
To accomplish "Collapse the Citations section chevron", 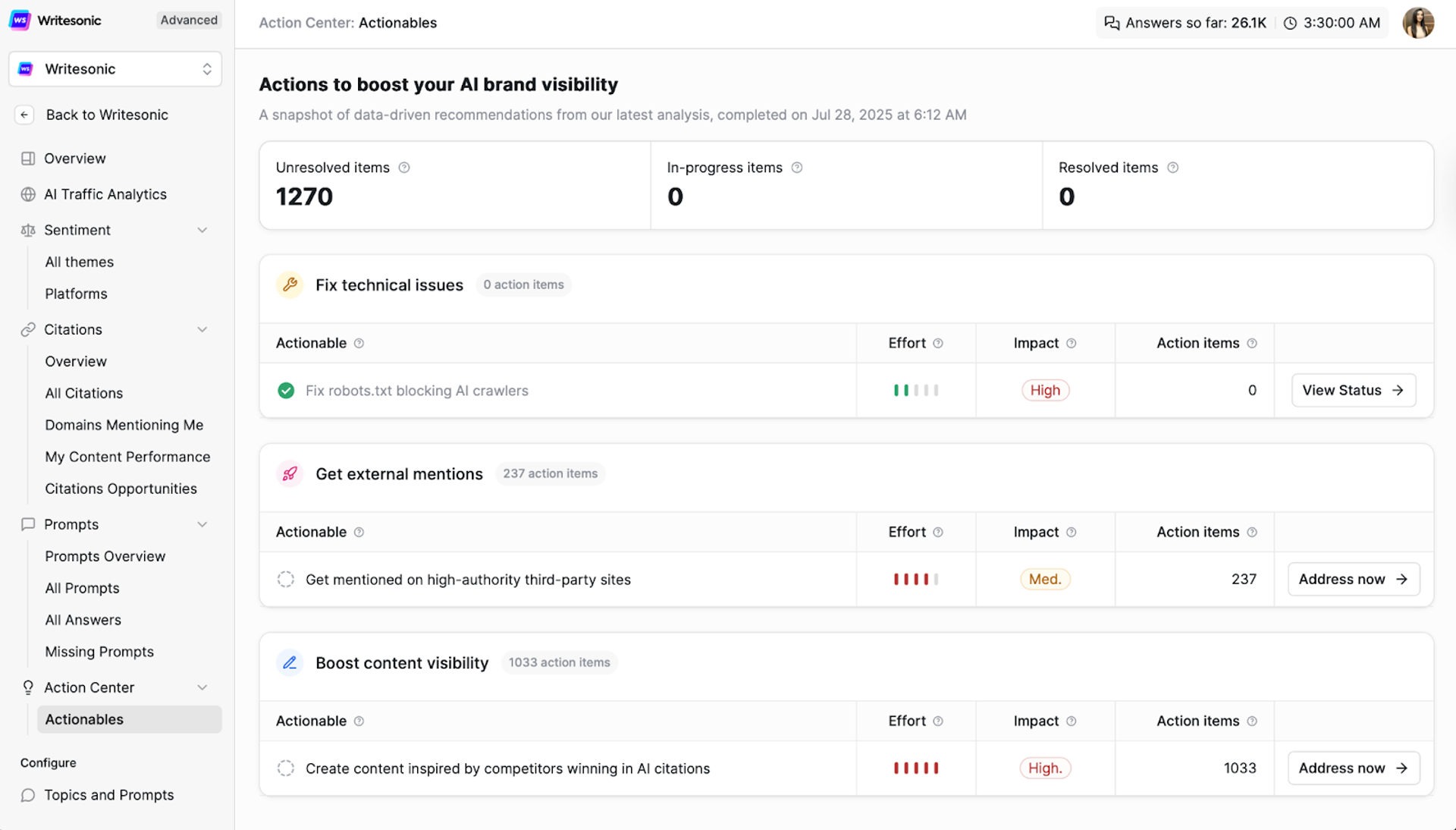I will click(202, 329).
